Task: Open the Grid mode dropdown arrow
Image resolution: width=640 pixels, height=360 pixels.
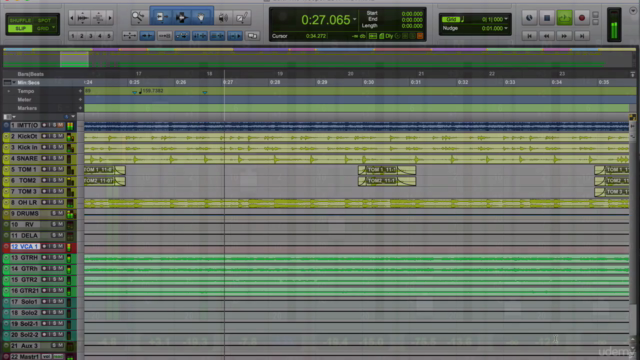Action: [53, 28]
